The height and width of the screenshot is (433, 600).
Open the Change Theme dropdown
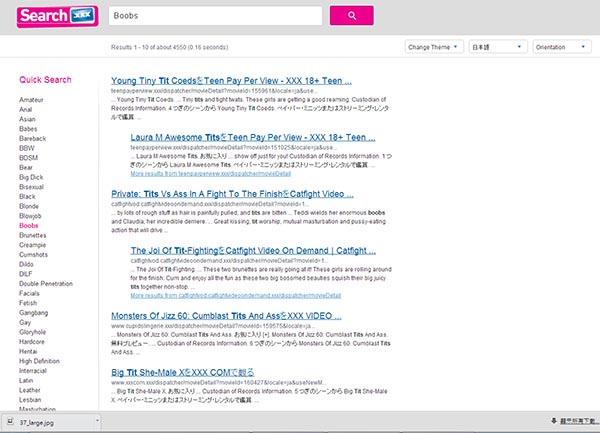[432, 47]
